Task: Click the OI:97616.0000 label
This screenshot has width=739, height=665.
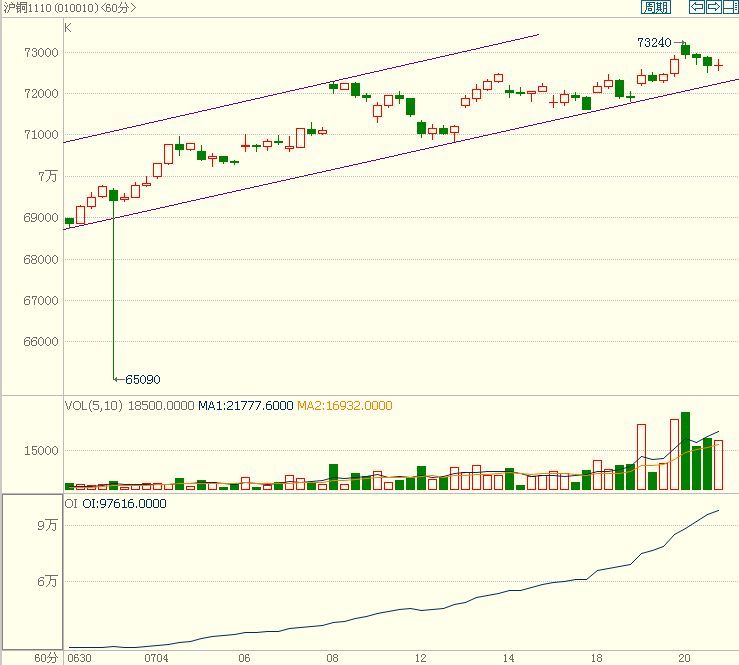Action: [124, 504]
